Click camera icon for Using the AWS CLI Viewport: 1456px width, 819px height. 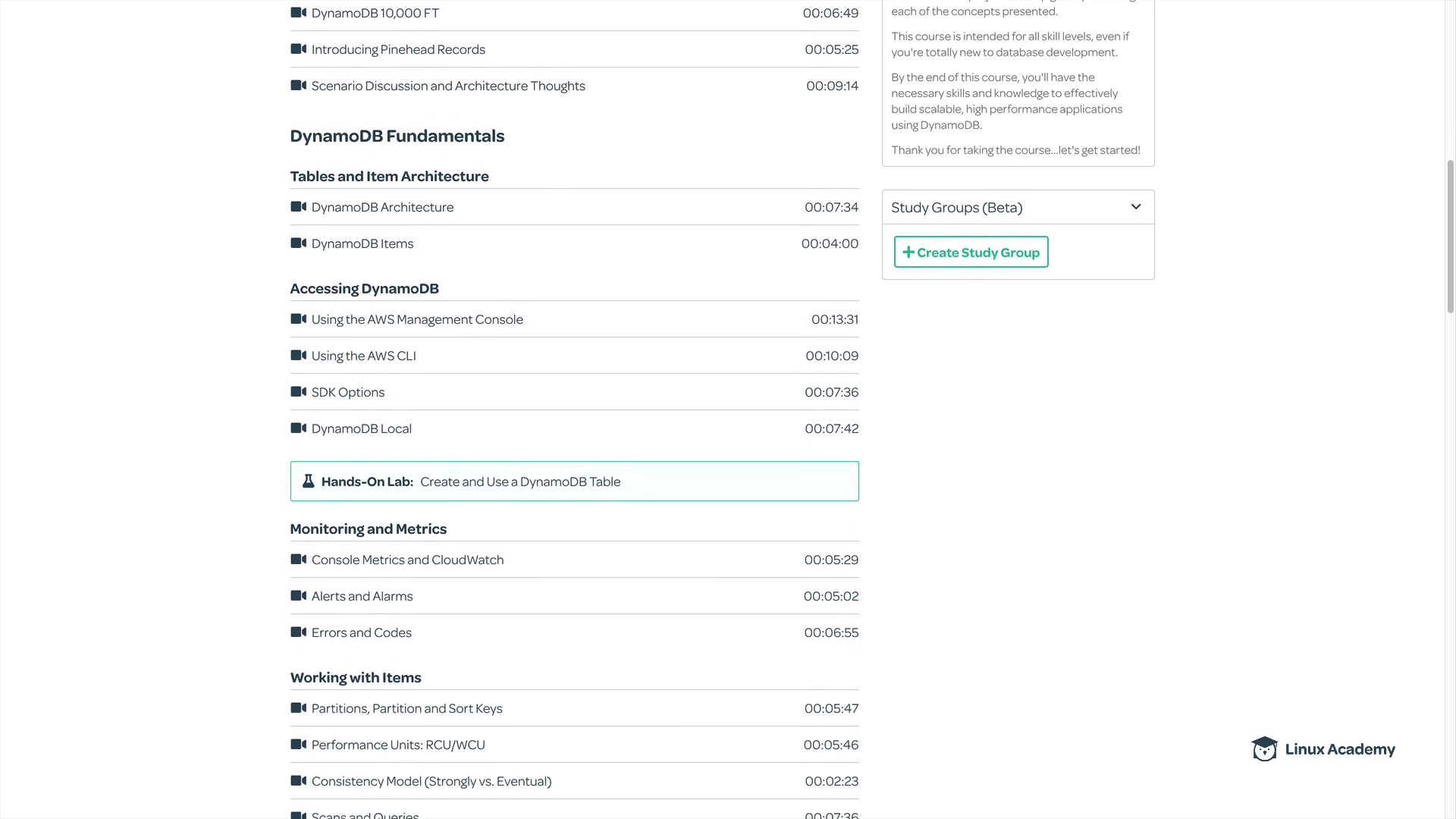pos(298,356)
